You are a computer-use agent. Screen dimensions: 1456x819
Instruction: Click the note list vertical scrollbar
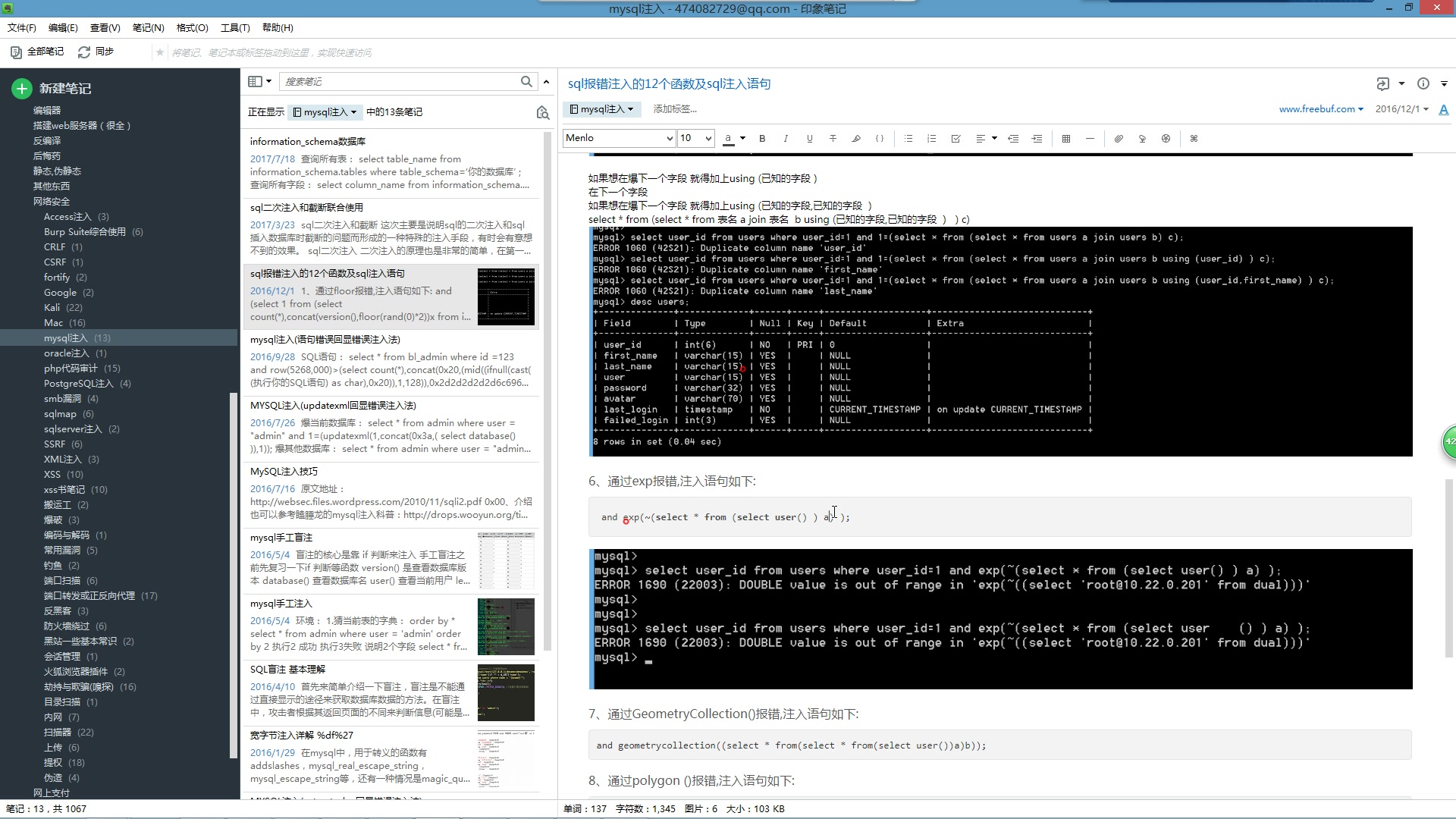548,391
